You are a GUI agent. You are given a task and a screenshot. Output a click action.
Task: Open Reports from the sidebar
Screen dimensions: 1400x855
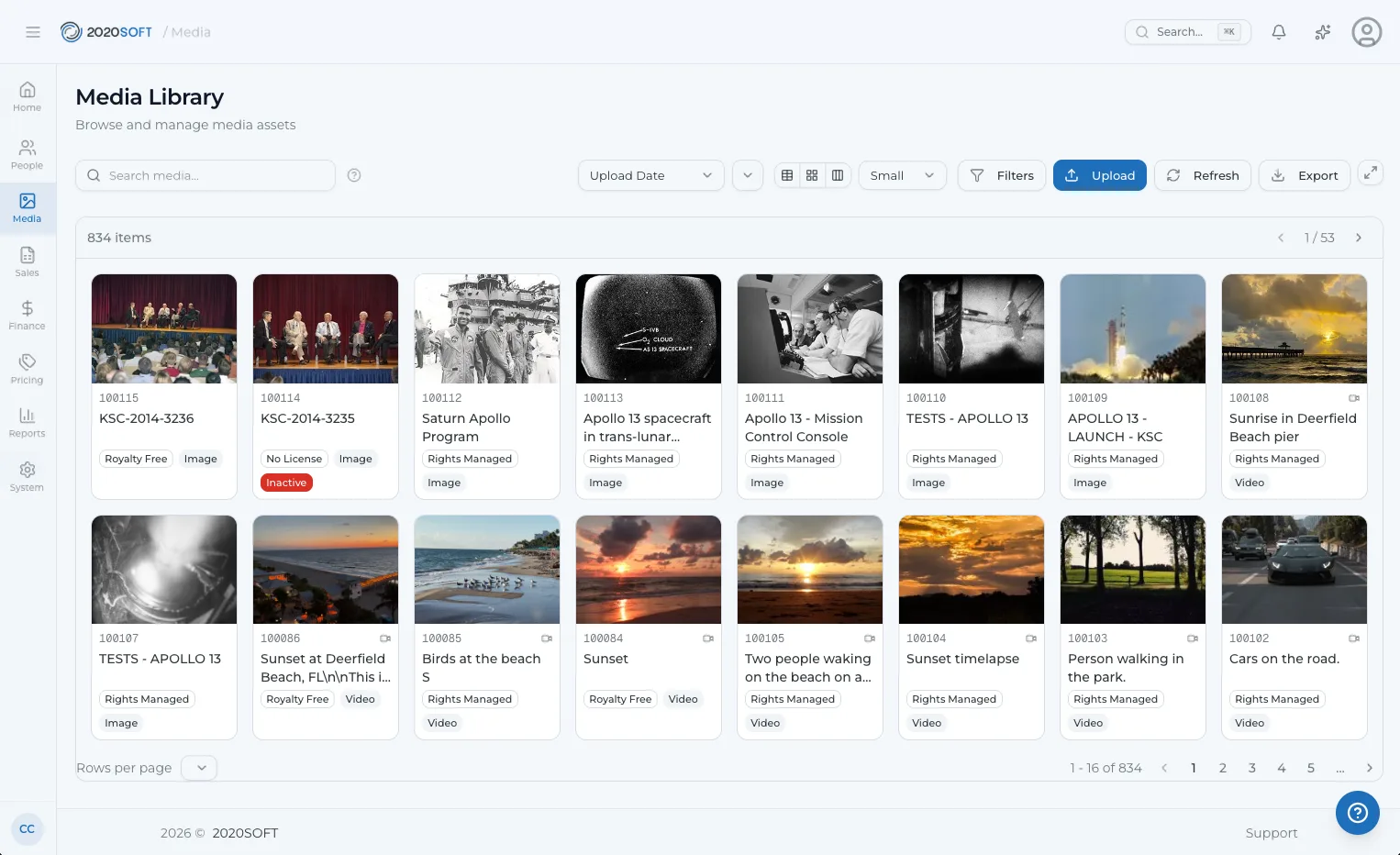pos(28,422)
